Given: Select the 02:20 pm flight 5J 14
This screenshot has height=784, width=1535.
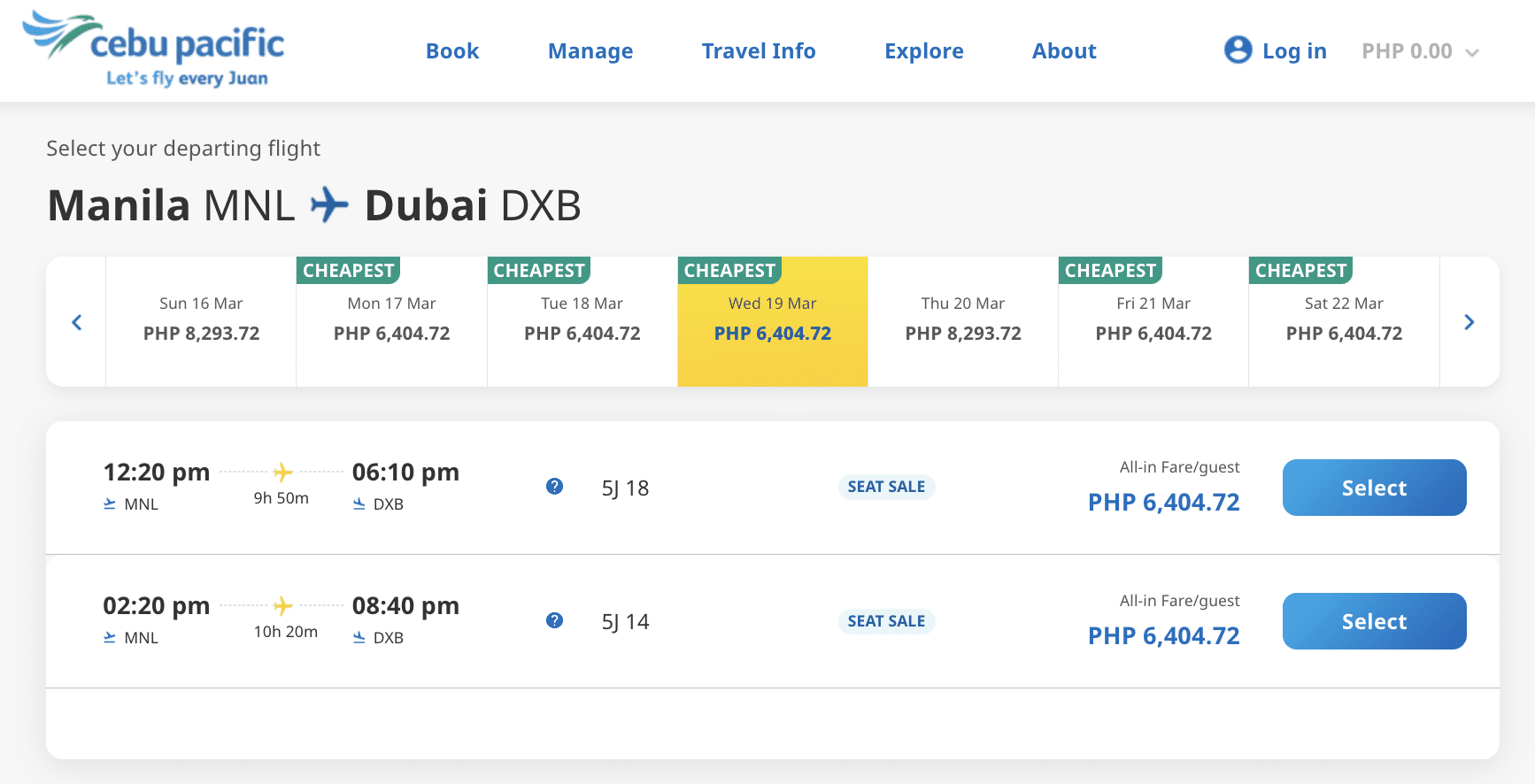Looking at the screenshot, I should pyautogui.click(x=1373, y=621).
